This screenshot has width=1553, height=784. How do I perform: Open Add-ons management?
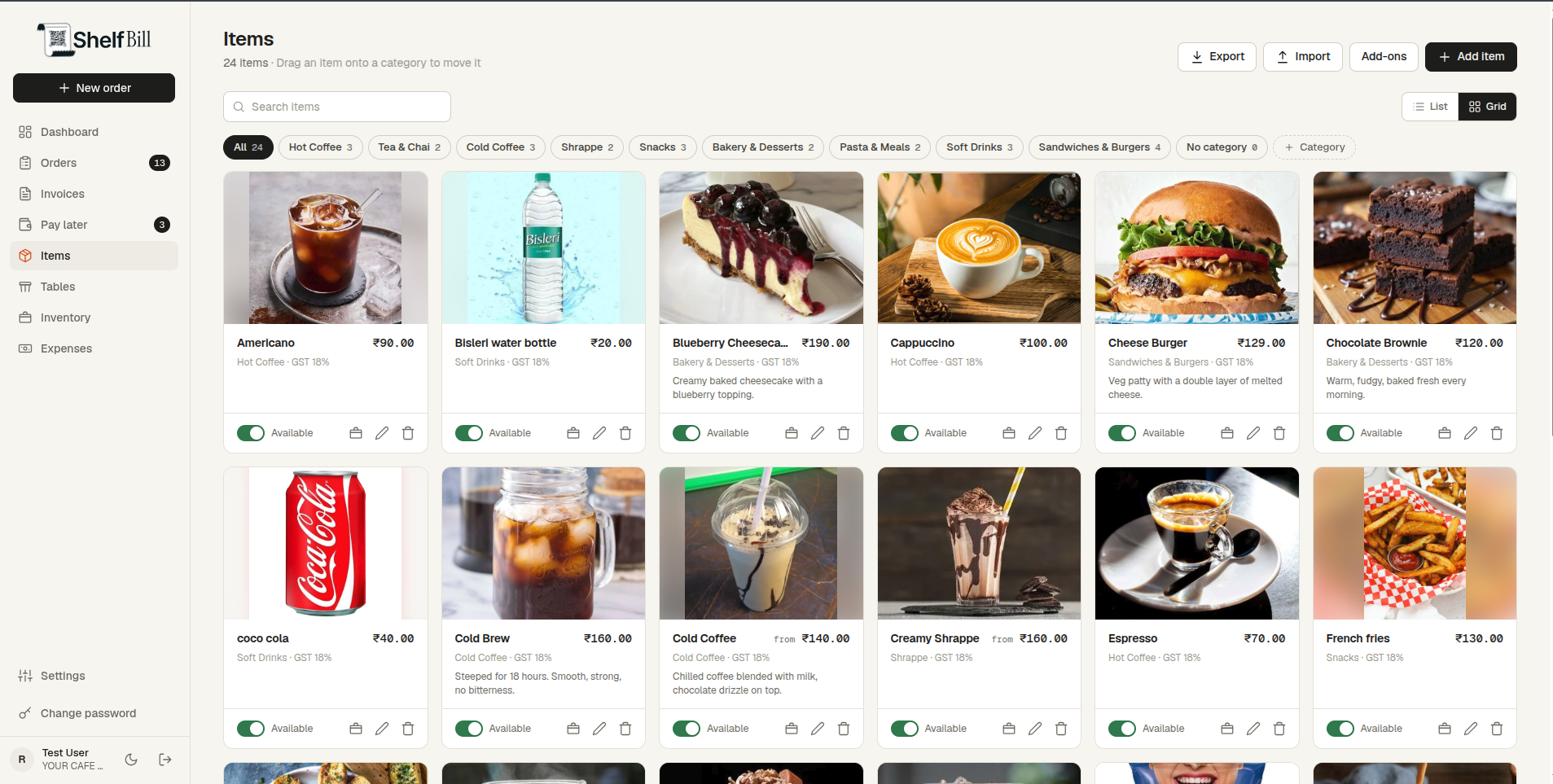[1384, 57]
